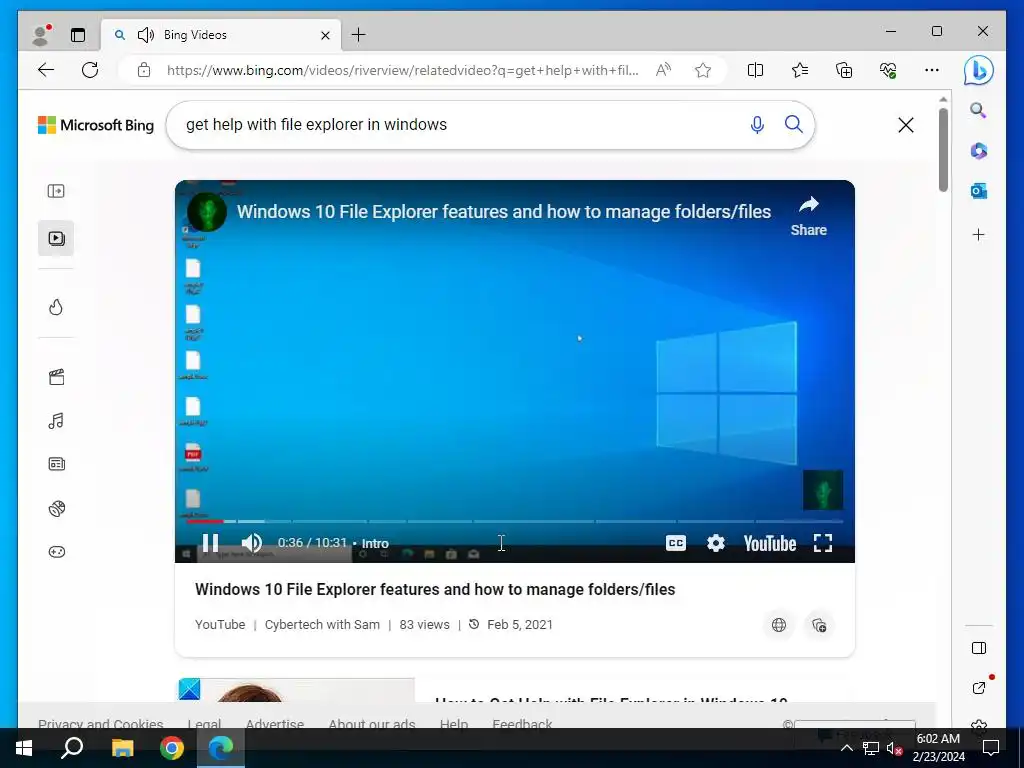This screenshot has height=768, width=1024.
Task: Open Bing Copilot sidebar button
Action: click(978, 71)
